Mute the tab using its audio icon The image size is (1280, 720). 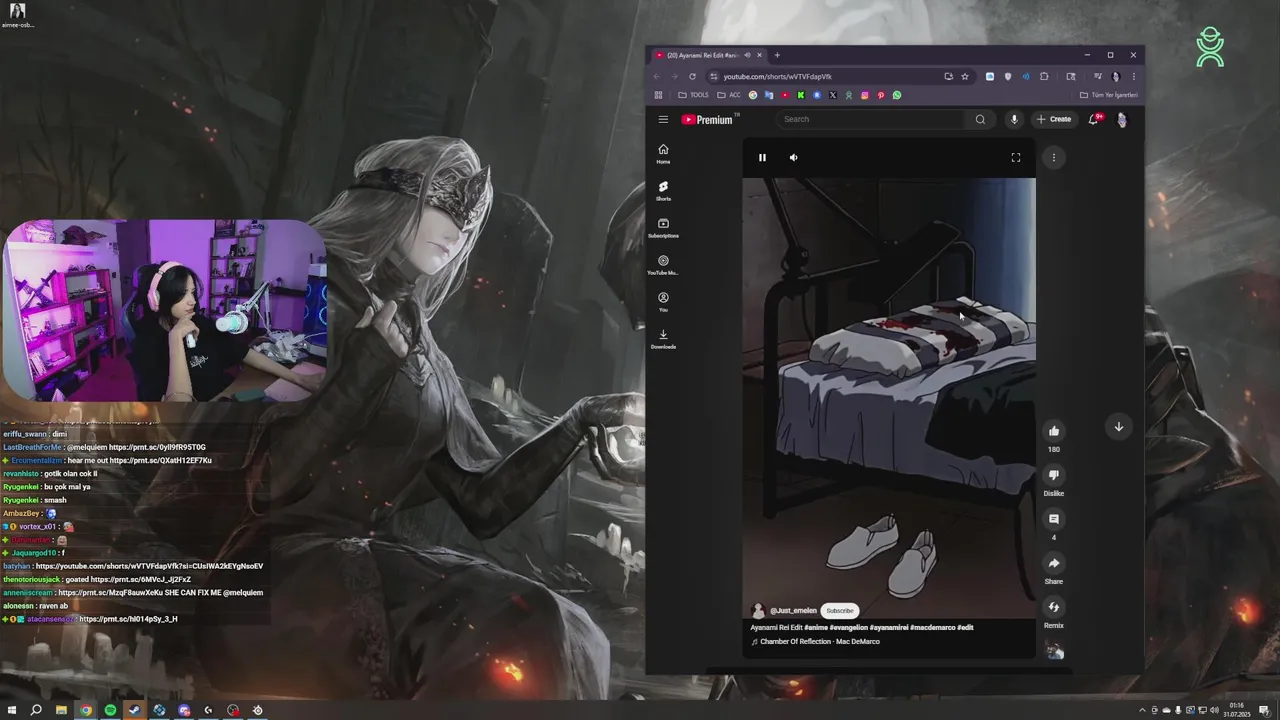pyautogui.click(x=747, y=55)
